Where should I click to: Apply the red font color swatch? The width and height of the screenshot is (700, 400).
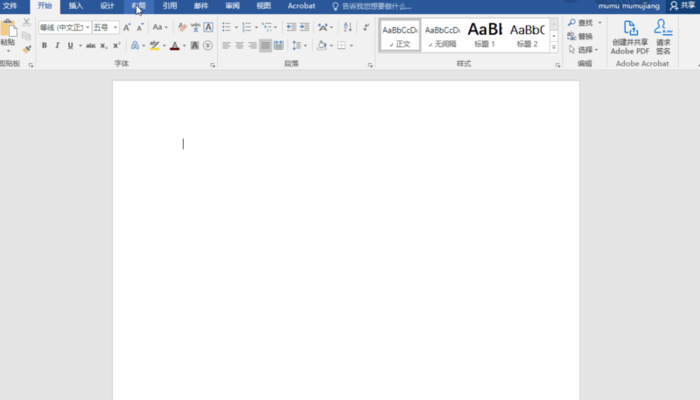tap(174, 45)
